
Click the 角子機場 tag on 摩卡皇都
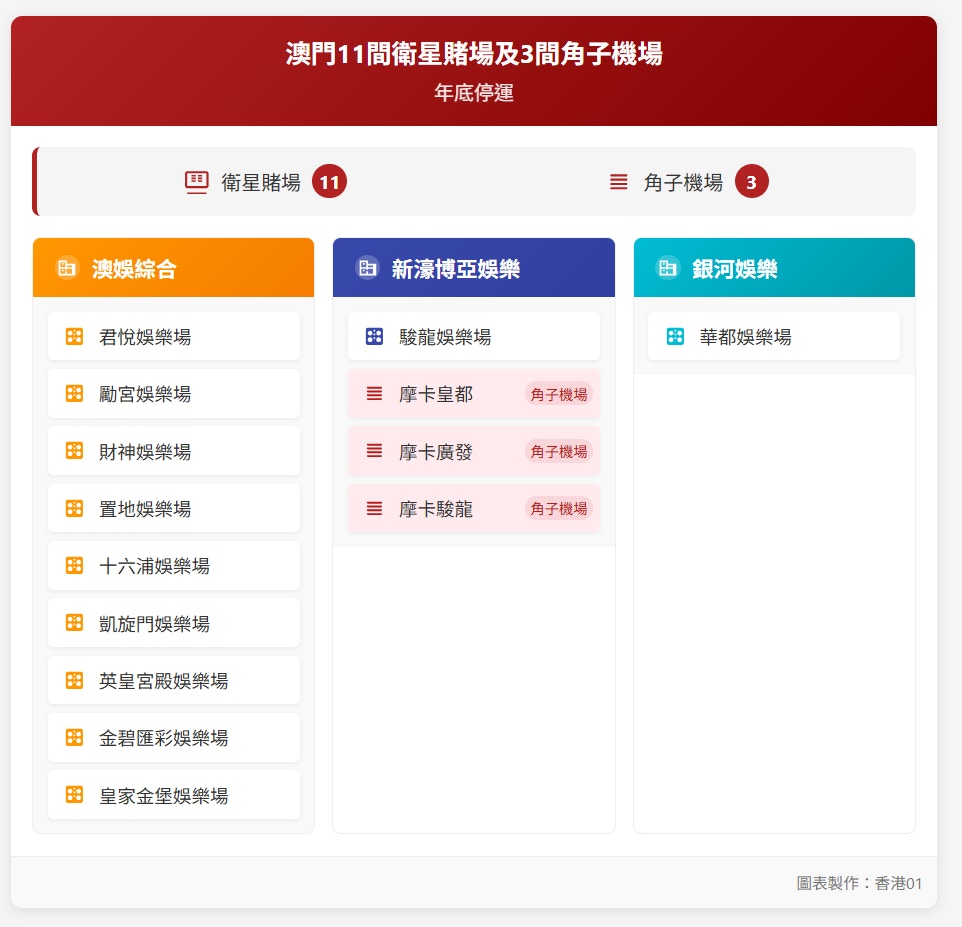coord(558,394)
